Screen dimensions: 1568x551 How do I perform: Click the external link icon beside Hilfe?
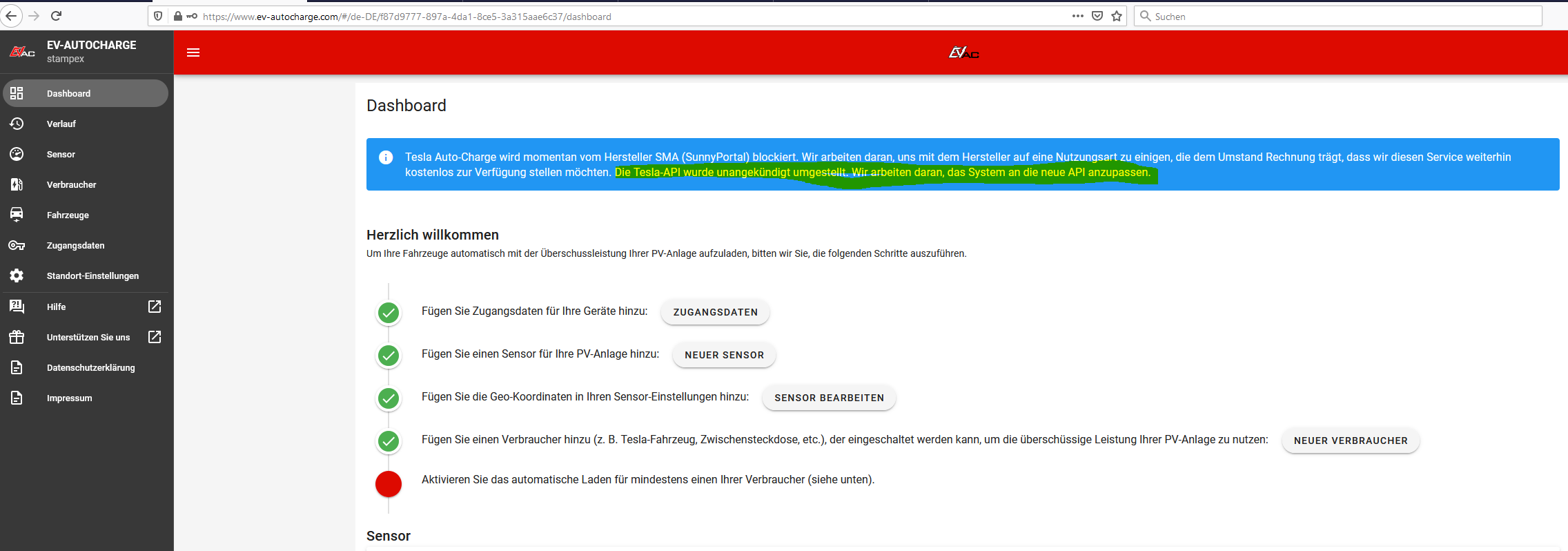pyautogui.click(x=155, y=307)
